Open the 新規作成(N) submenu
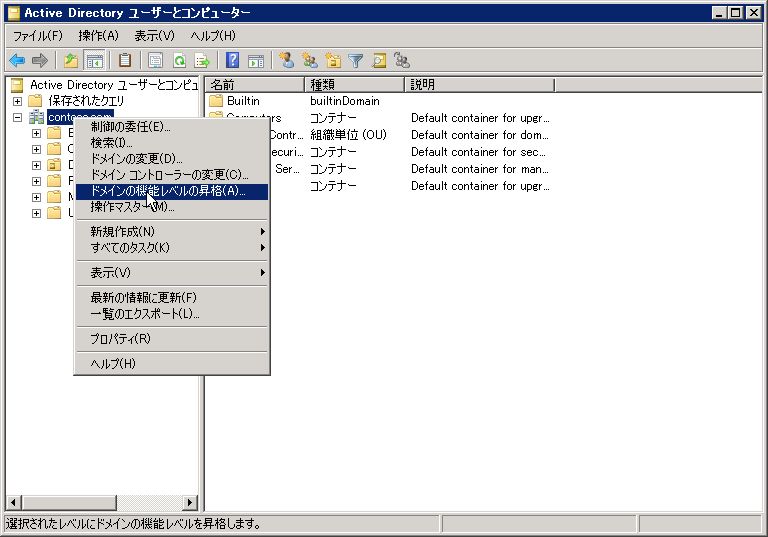Viewport: 768px width, 537px height. coord(171,231)
